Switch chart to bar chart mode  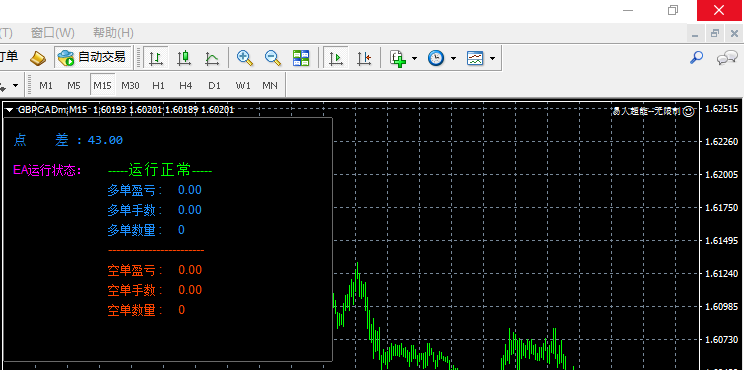156,58
